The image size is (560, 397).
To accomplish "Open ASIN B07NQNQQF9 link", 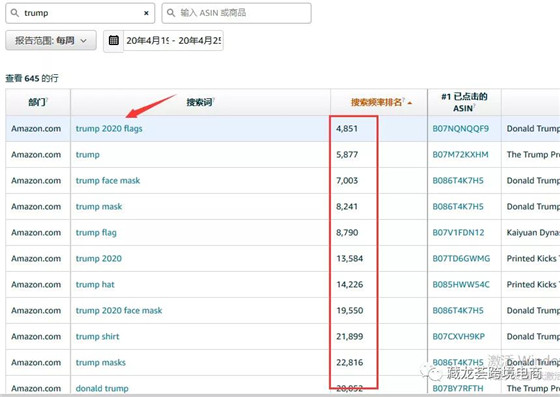I will pos(461,129).
